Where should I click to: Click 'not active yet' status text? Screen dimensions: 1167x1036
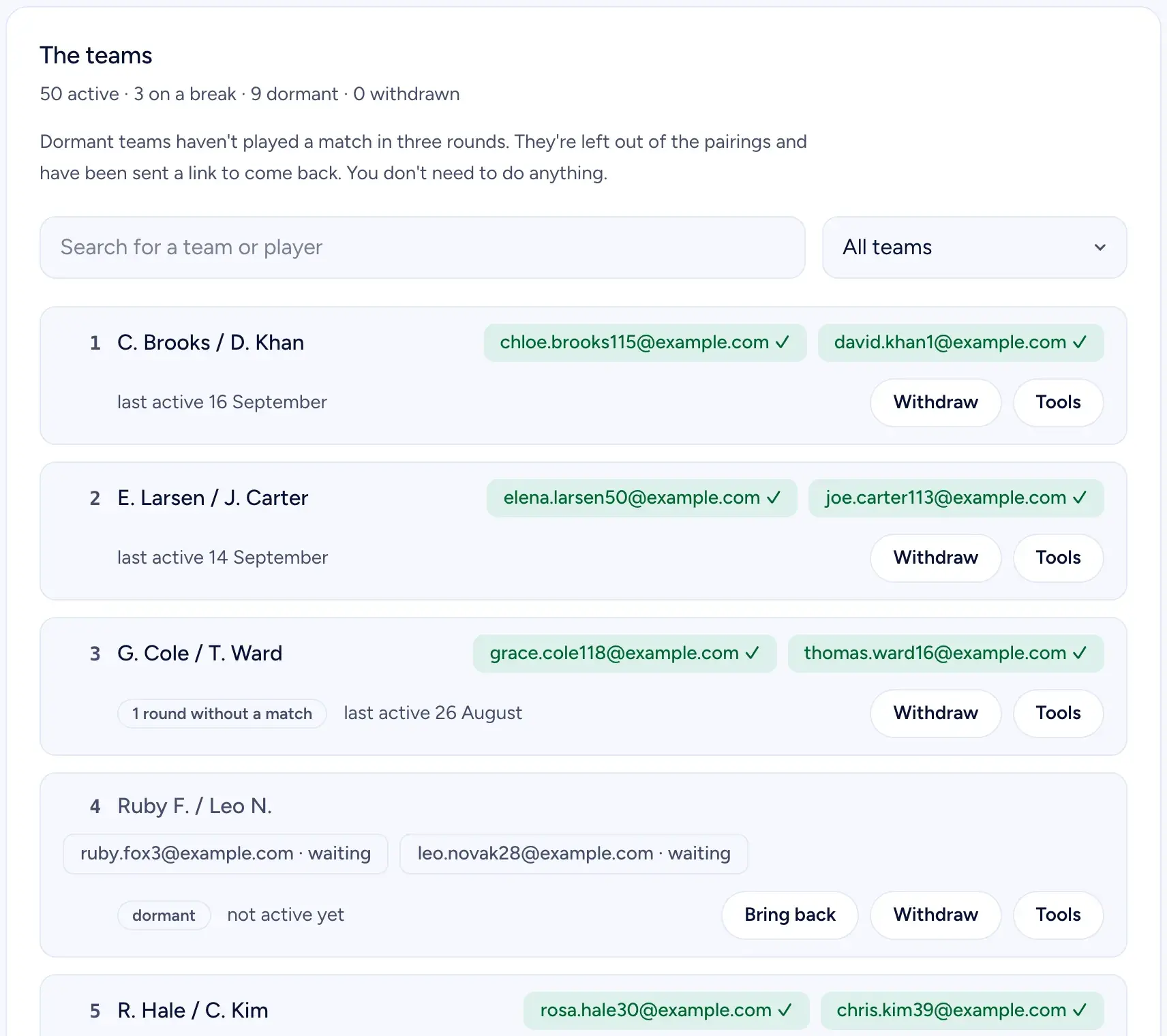pos(286,915)
